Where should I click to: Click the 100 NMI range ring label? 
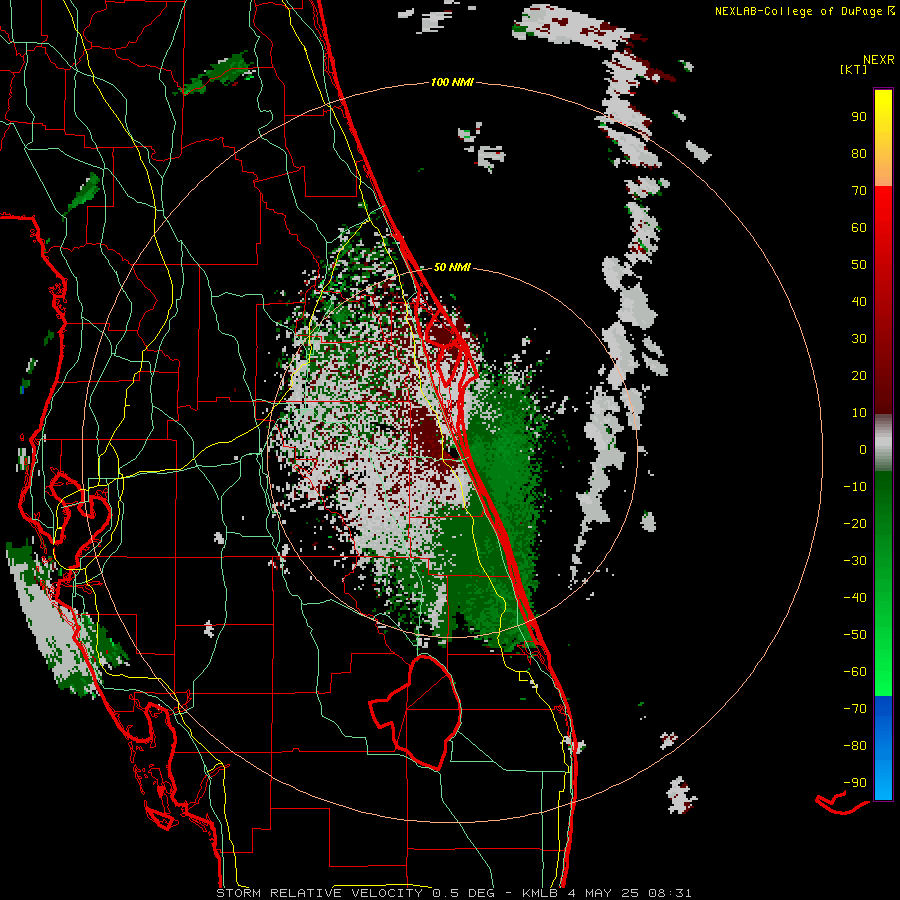tap(452, 82)
